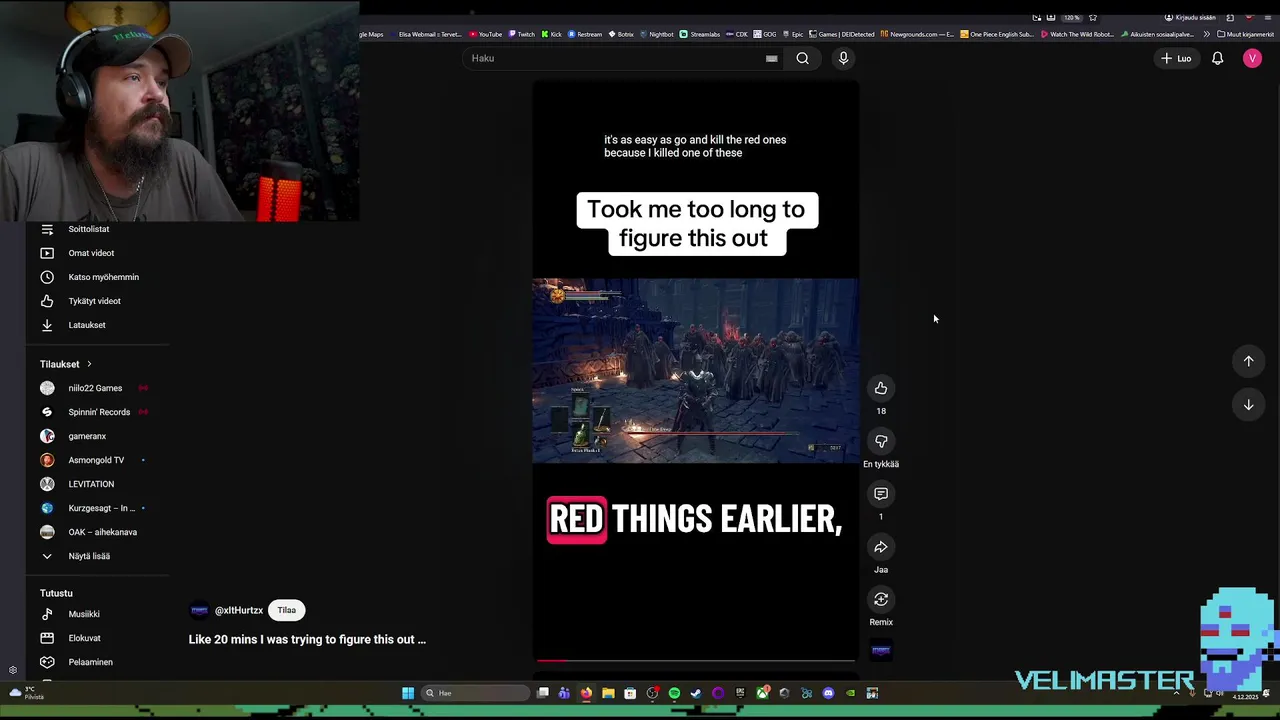
Task: Open the Short title text
Action: point(307,639)
